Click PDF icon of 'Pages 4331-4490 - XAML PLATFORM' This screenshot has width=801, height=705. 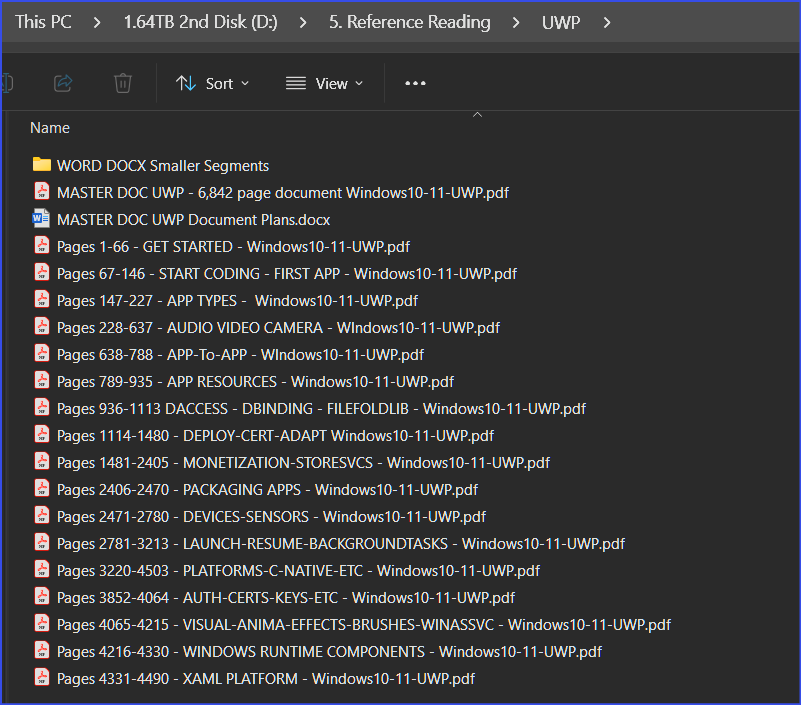point(42,677)
